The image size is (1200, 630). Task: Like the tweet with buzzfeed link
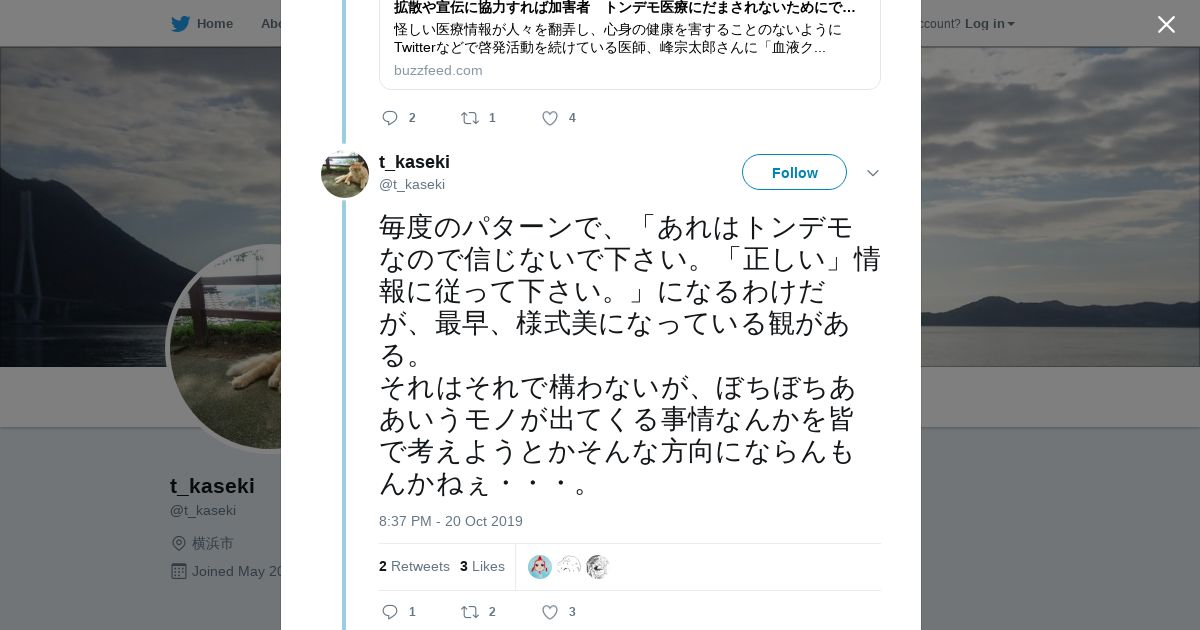tap(550, 118)
